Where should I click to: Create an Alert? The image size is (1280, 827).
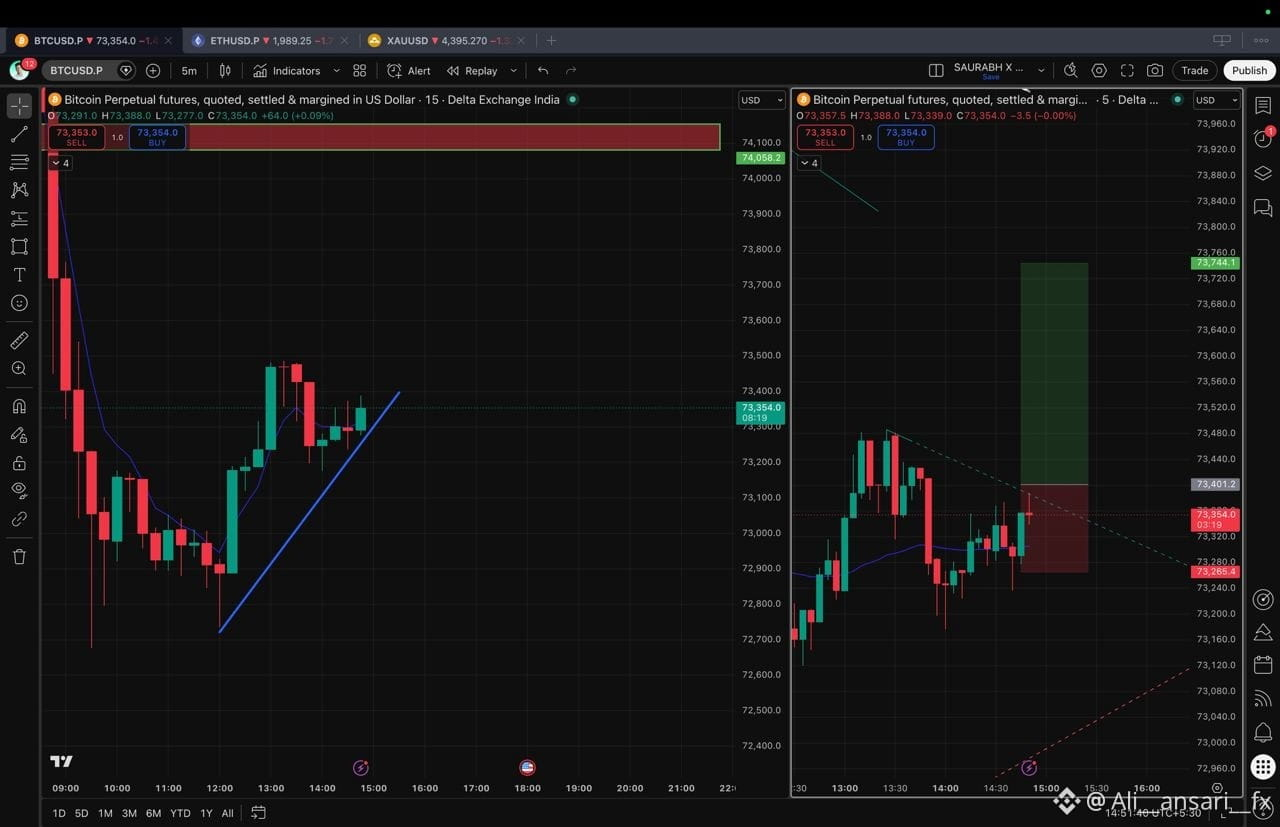(x=409, y=71)
